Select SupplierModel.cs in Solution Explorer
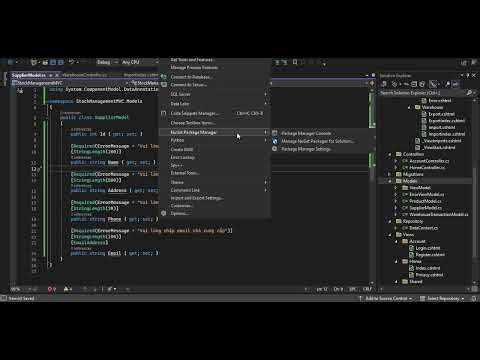 click(x=425, y=208)
